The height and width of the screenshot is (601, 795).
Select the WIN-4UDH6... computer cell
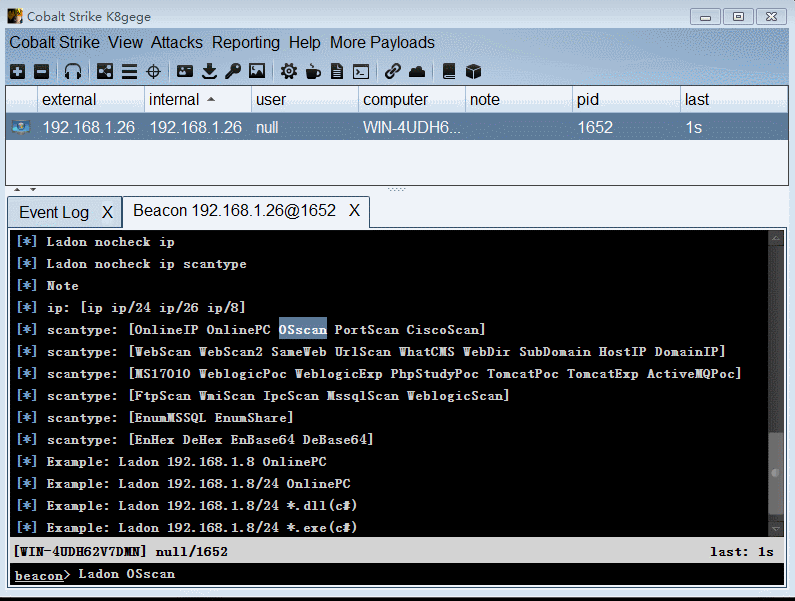[x=412, y=127]
